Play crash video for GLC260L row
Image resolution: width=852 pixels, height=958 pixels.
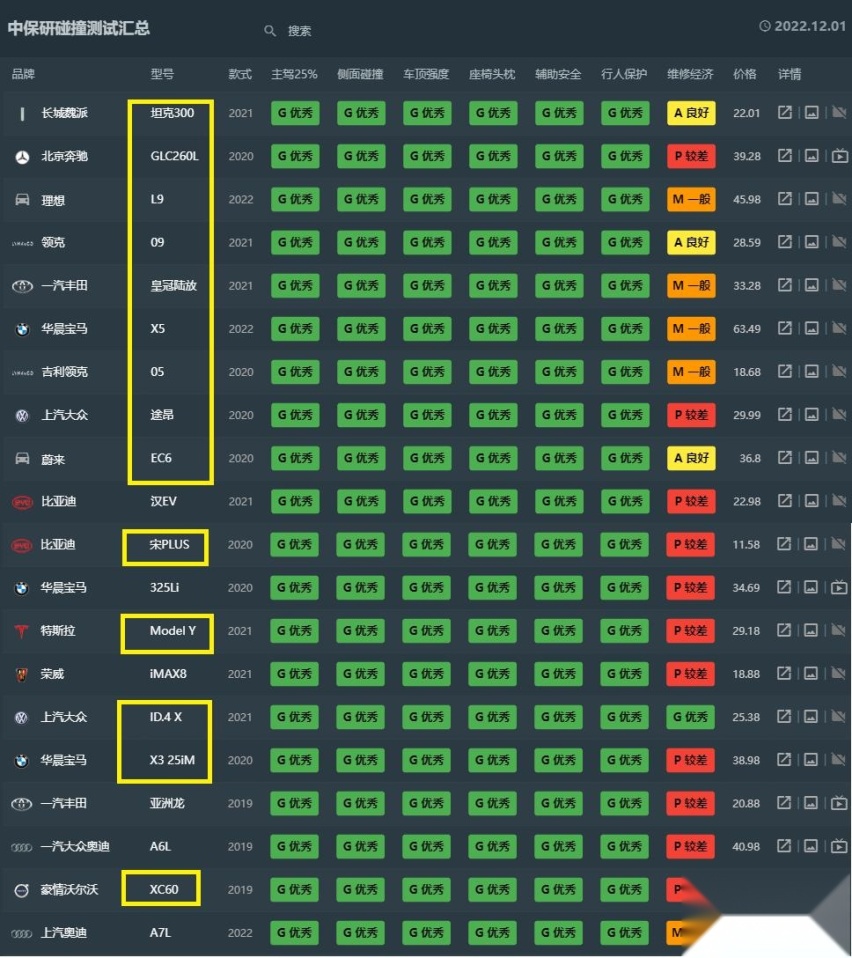click(x=840, y=156)
